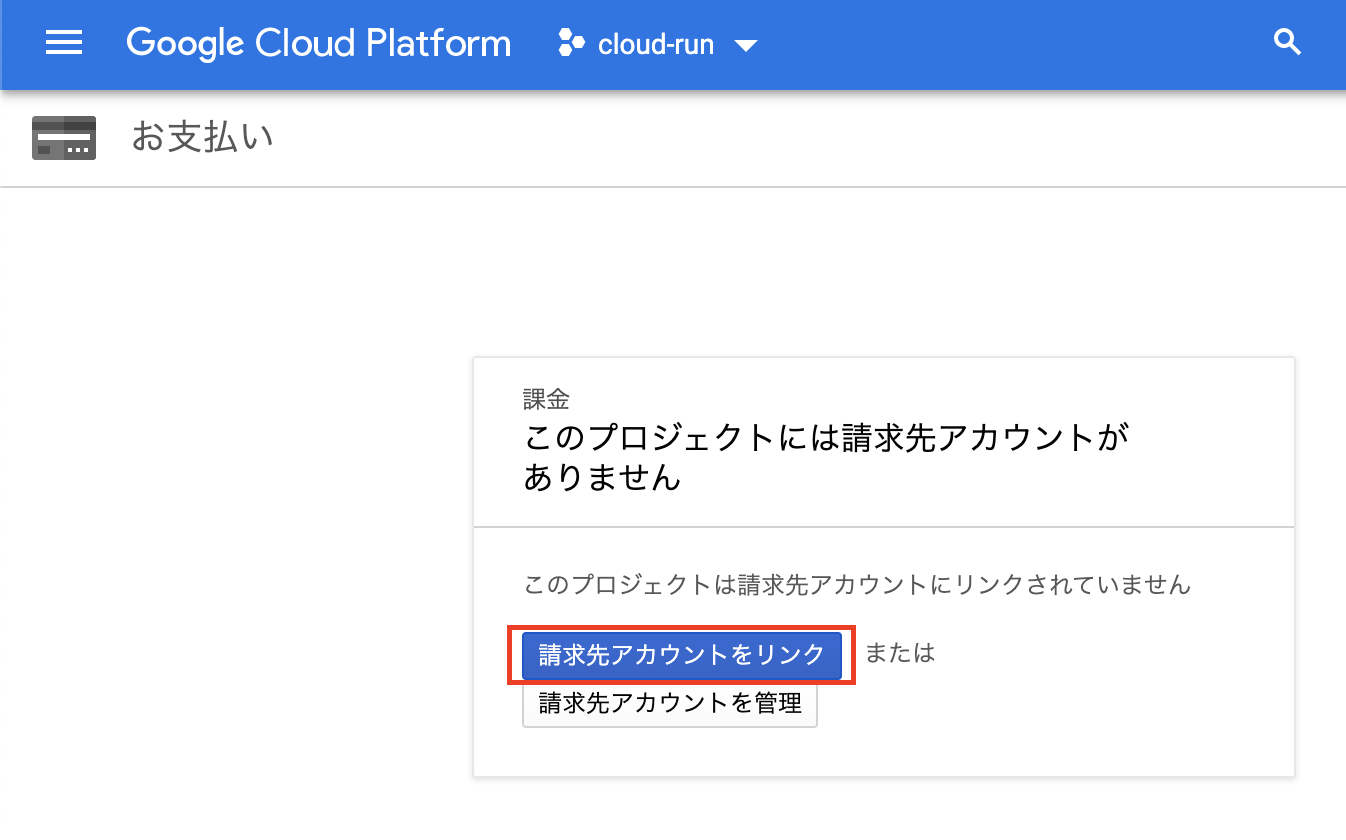Click the このプロジェクトは請求先アカウントにリンクされていません message
Image resolution: width=1346 pixels, height=840 pixels.
pos(858,584)
